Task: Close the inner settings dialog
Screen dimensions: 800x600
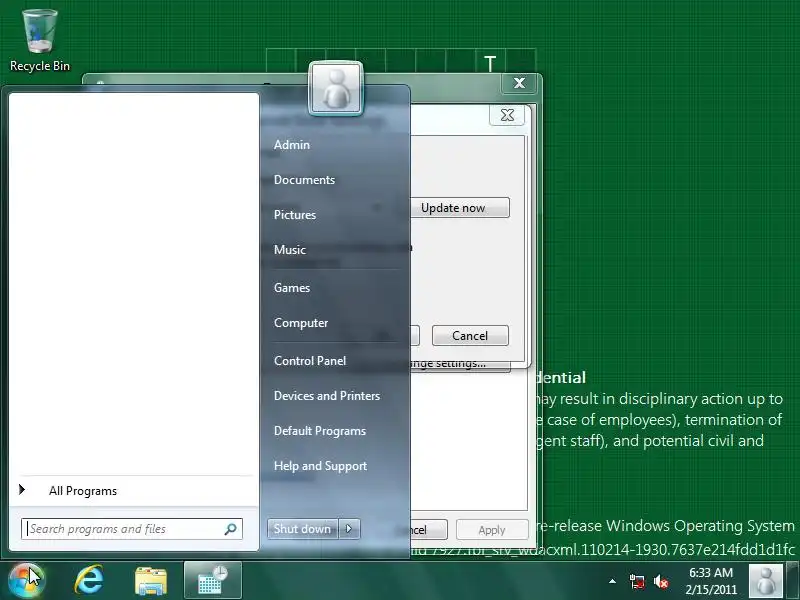Action: [x=507, y=115]
